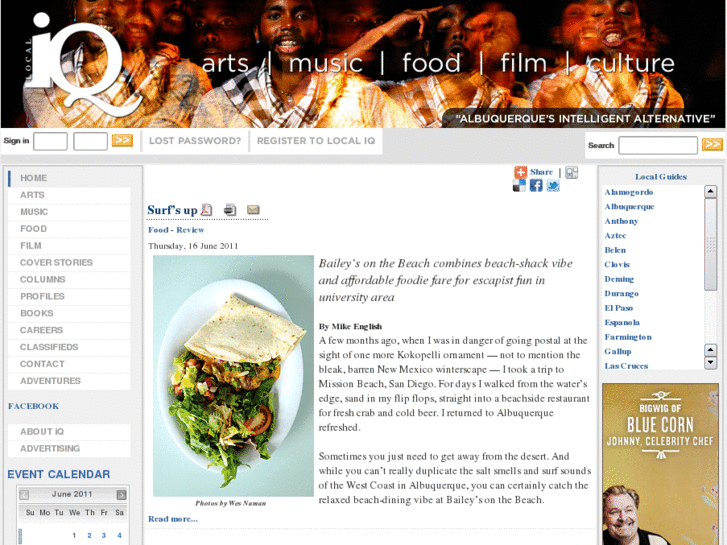
Task: Open ABOUT iQ menu item
Action: pos(69,432)
